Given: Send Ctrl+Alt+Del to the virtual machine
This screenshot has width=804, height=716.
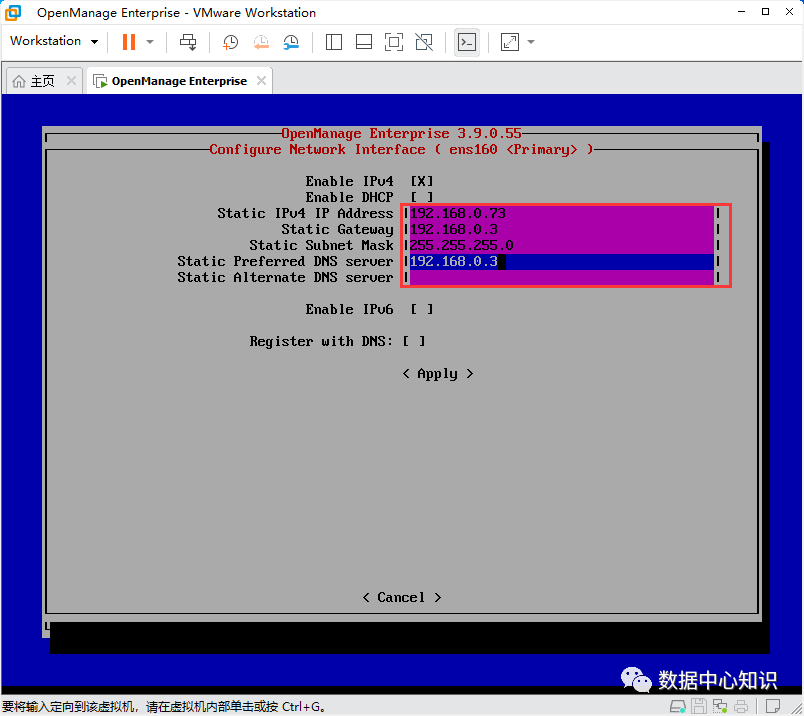Looking at the screenshot, I should [x=188, y=42].
